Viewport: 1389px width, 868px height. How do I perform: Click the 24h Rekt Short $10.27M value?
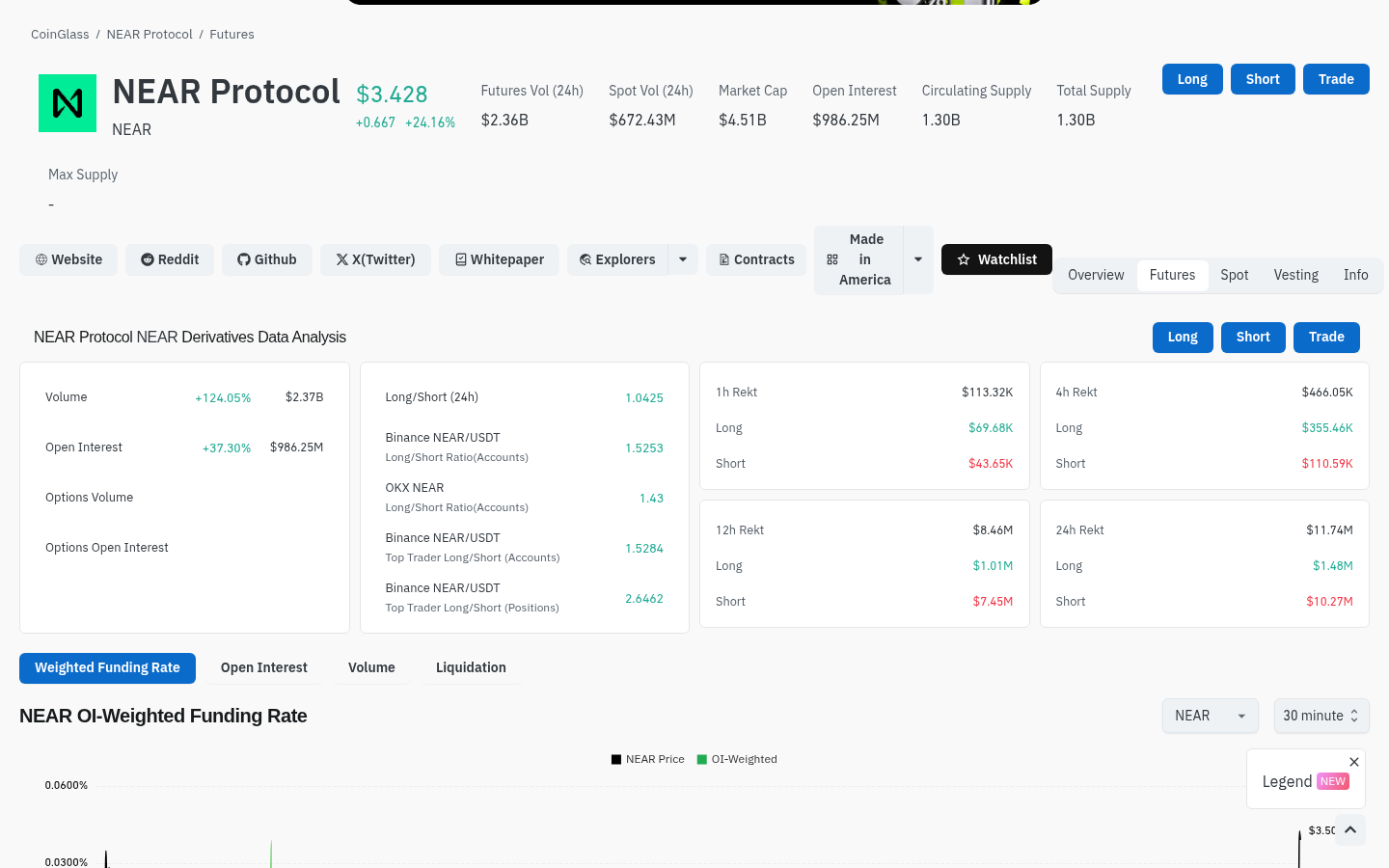pos(1329,602)
